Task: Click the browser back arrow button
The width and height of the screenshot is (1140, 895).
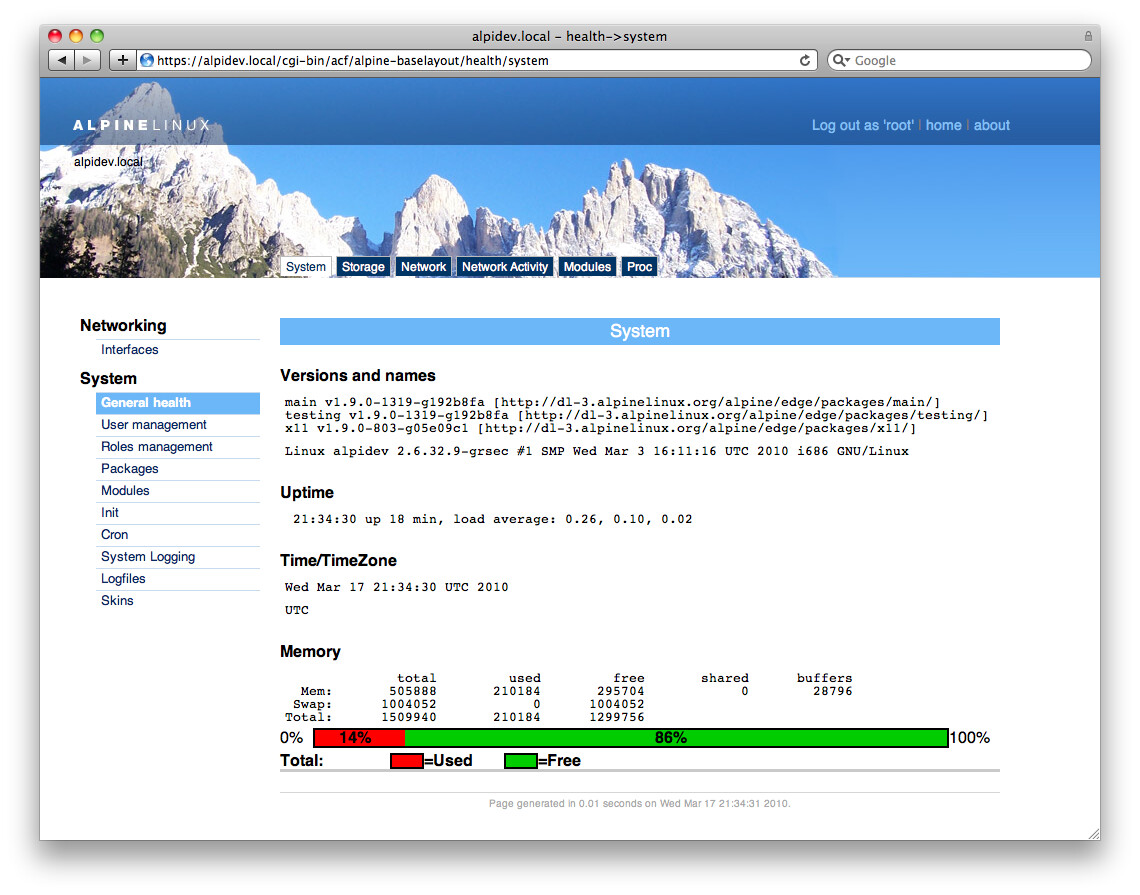Action: click(x=62, y=60)
